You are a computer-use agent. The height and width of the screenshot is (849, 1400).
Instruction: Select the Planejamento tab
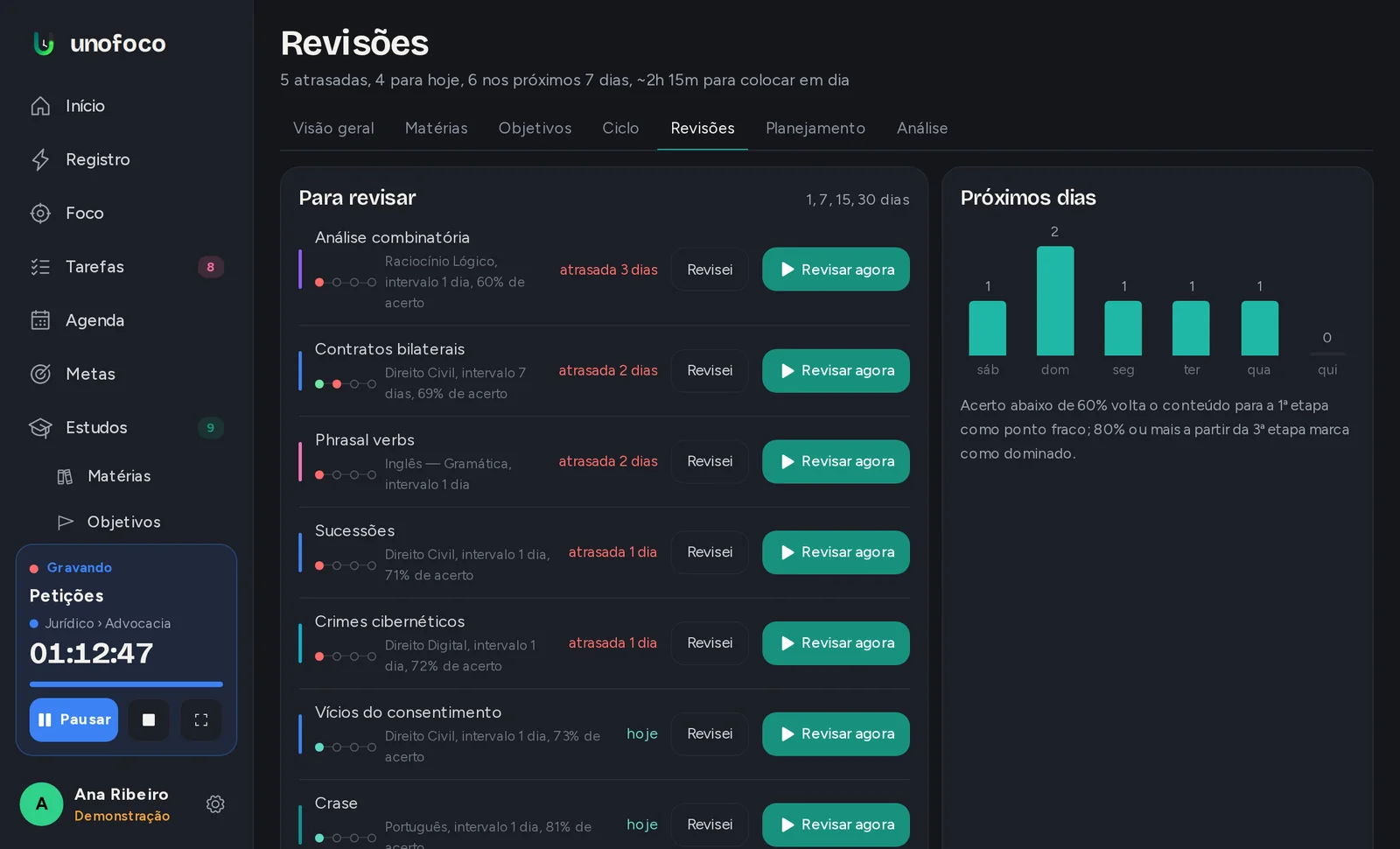(815, 128)
